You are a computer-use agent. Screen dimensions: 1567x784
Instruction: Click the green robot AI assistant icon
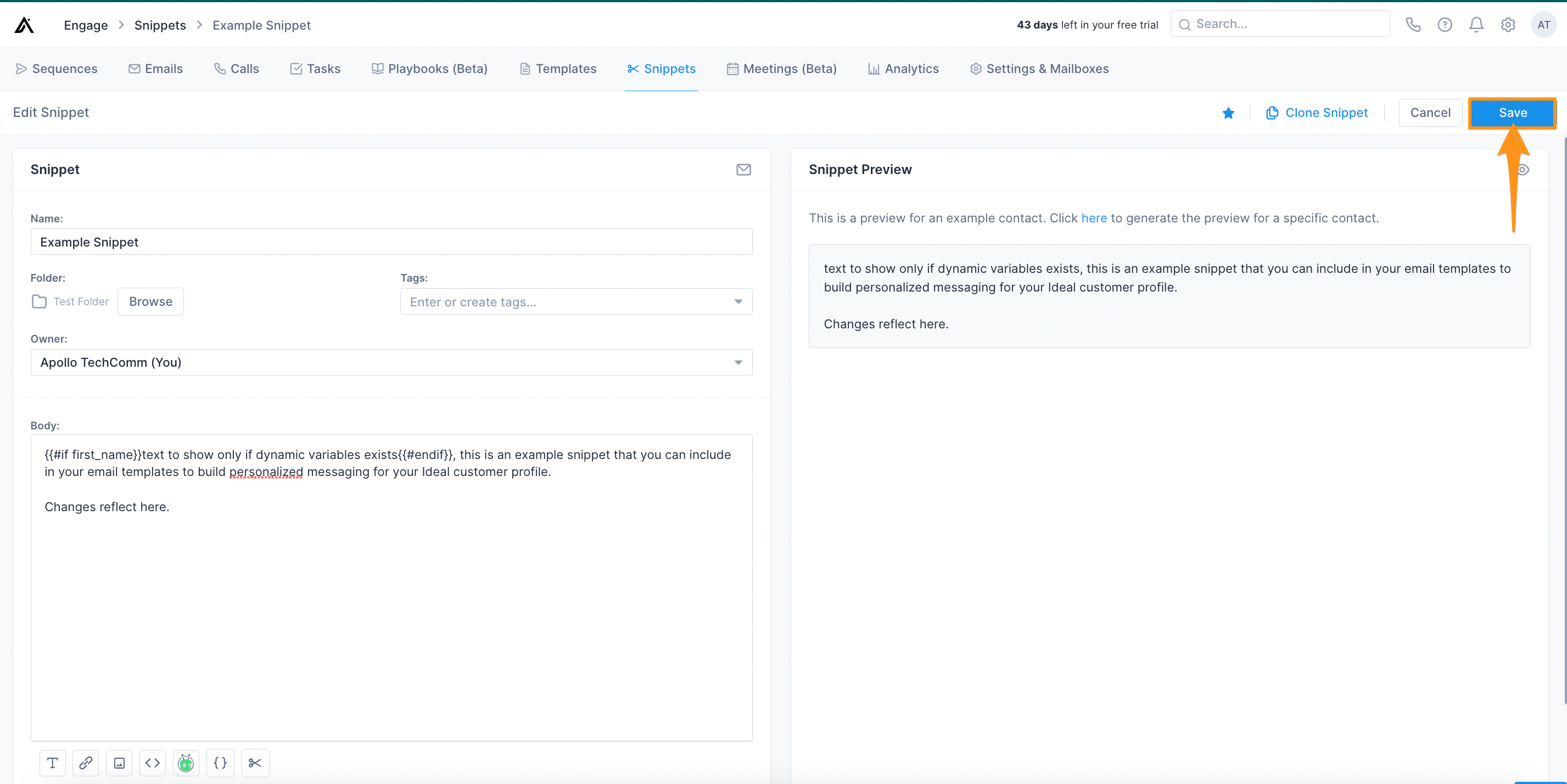pyautogui.click(x=186, y=763)
